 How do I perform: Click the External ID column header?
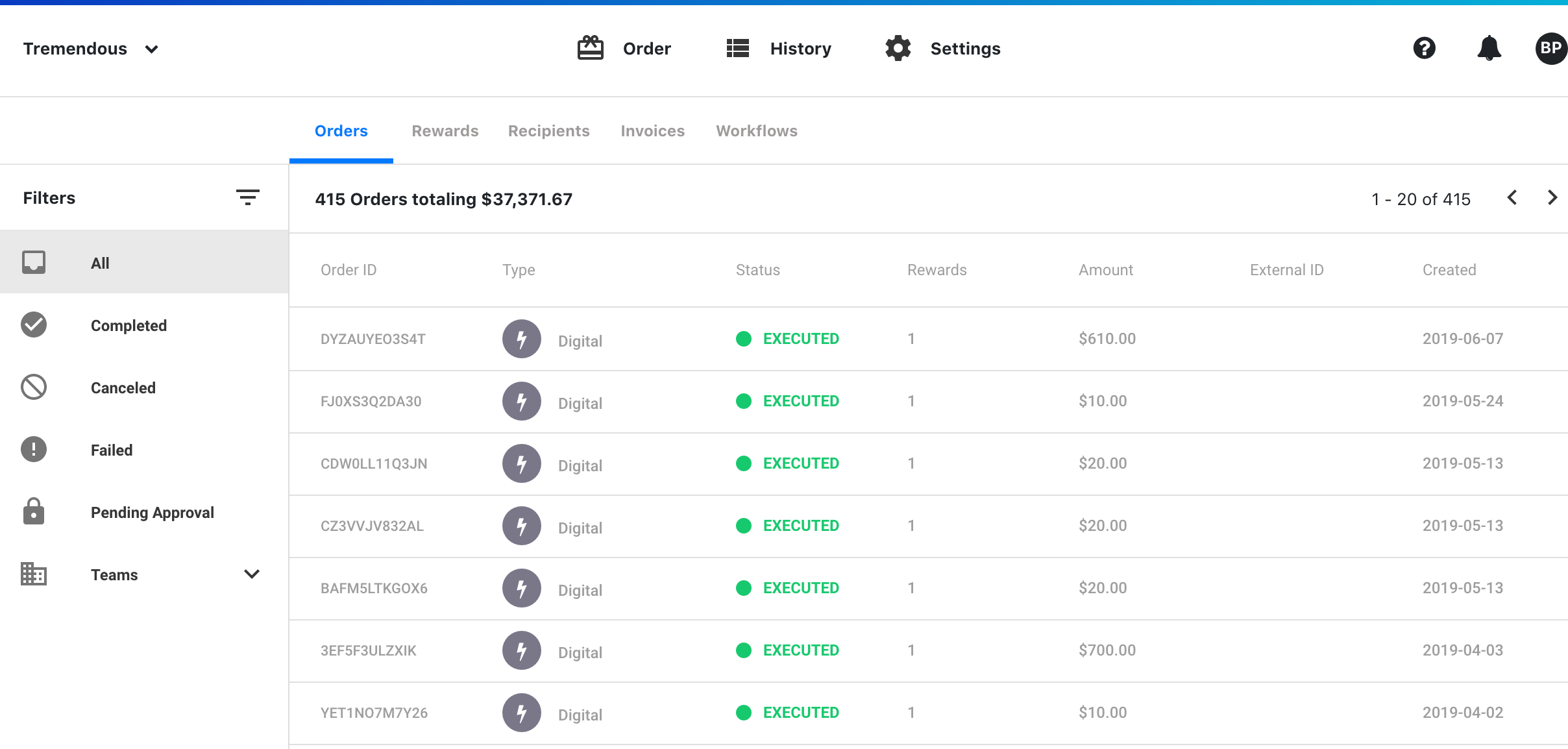click(x=1287, y=270)
